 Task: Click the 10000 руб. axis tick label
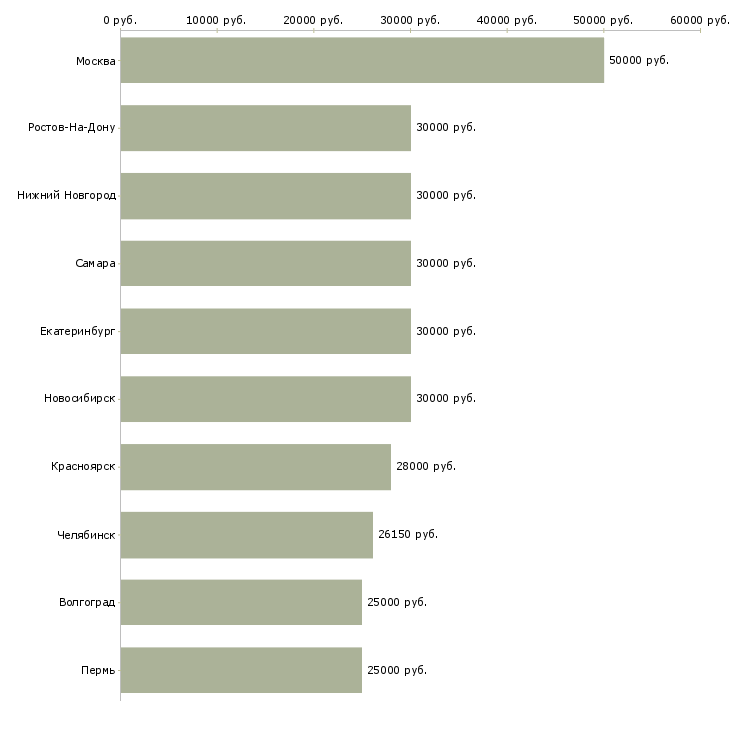click(216, 20)
